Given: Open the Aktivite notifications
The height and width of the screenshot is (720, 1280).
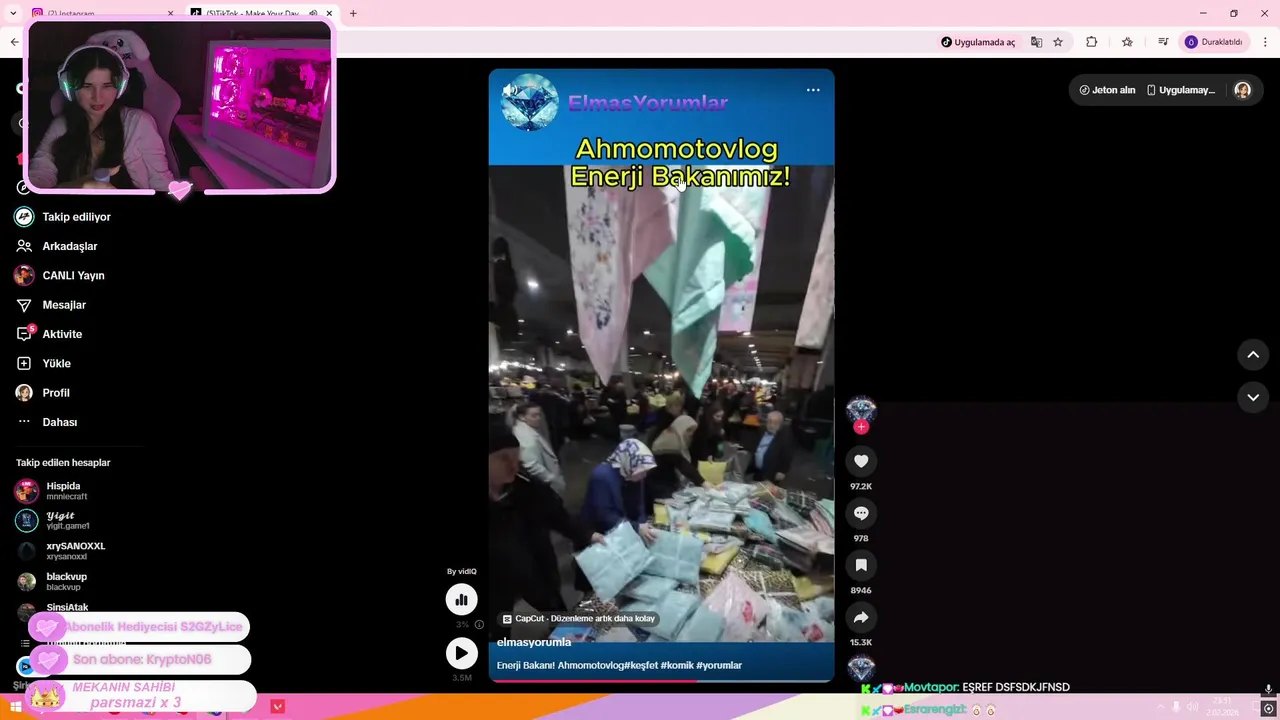Looking at the screenshot, I should (49, 334).
